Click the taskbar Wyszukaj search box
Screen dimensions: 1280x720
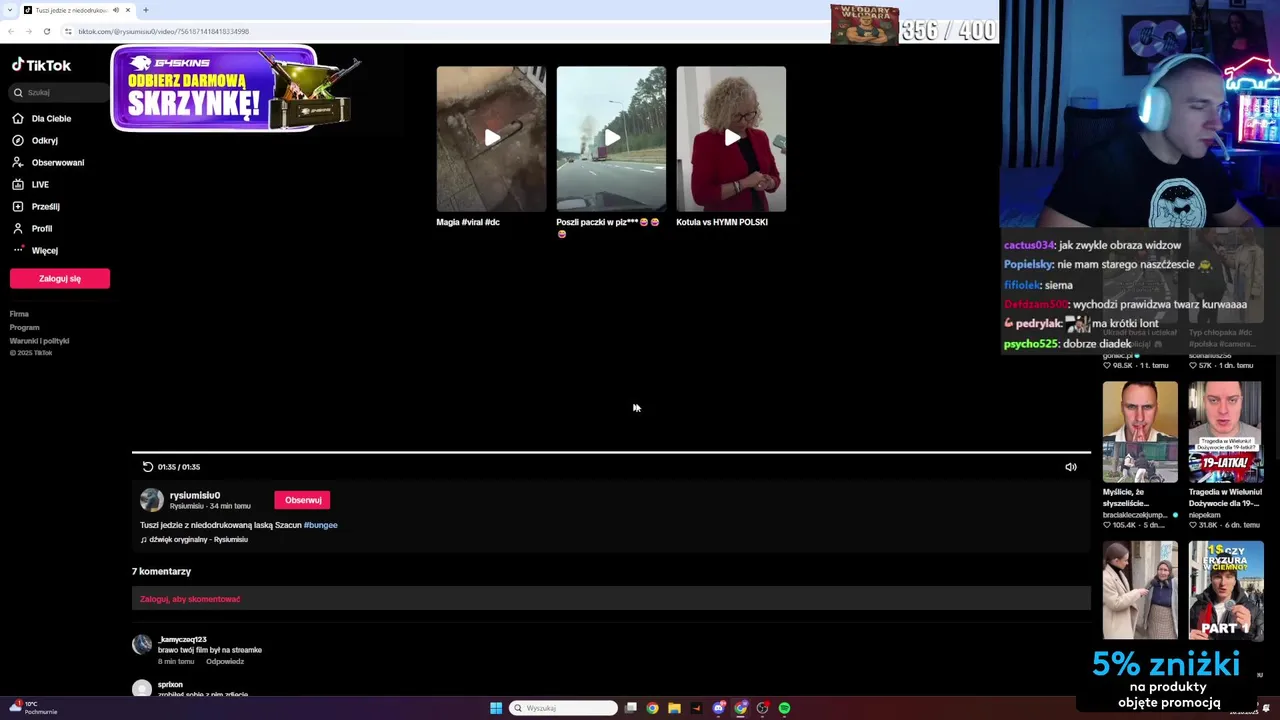click(x=563, y=708)
